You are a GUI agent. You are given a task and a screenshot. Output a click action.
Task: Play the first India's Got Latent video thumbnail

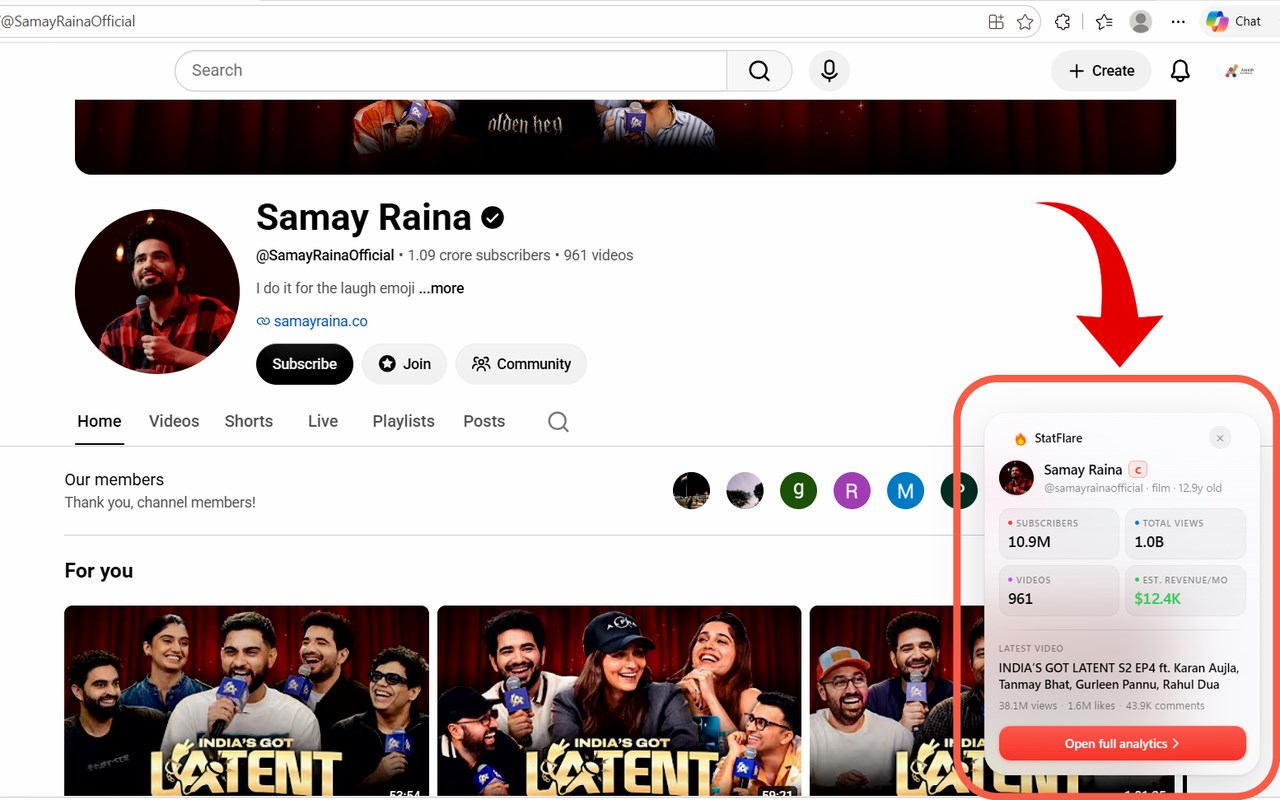[247, 701]
